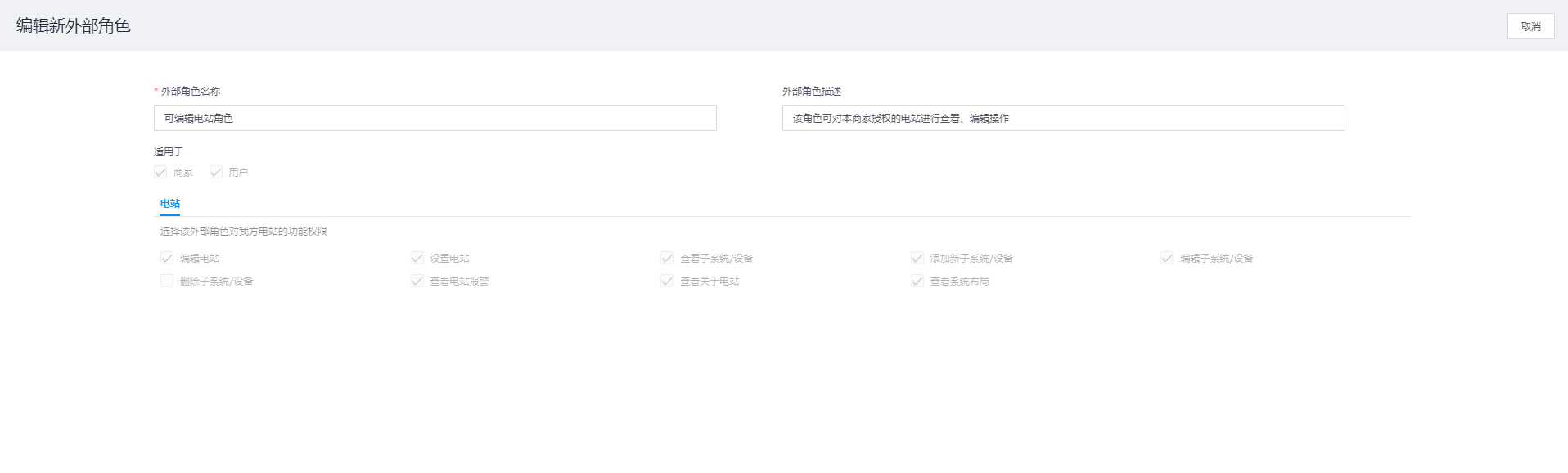The height and width of the screenshot is (473, 1568).
Task: Toggle the 商家 checkbox
Action: pos(161,173)
